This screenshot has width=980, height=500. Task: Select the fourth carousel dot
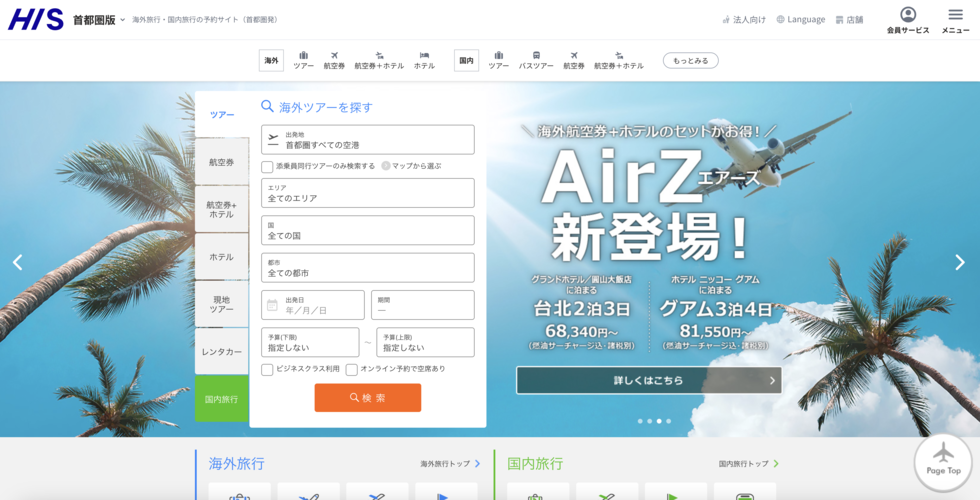pos(668,421)
